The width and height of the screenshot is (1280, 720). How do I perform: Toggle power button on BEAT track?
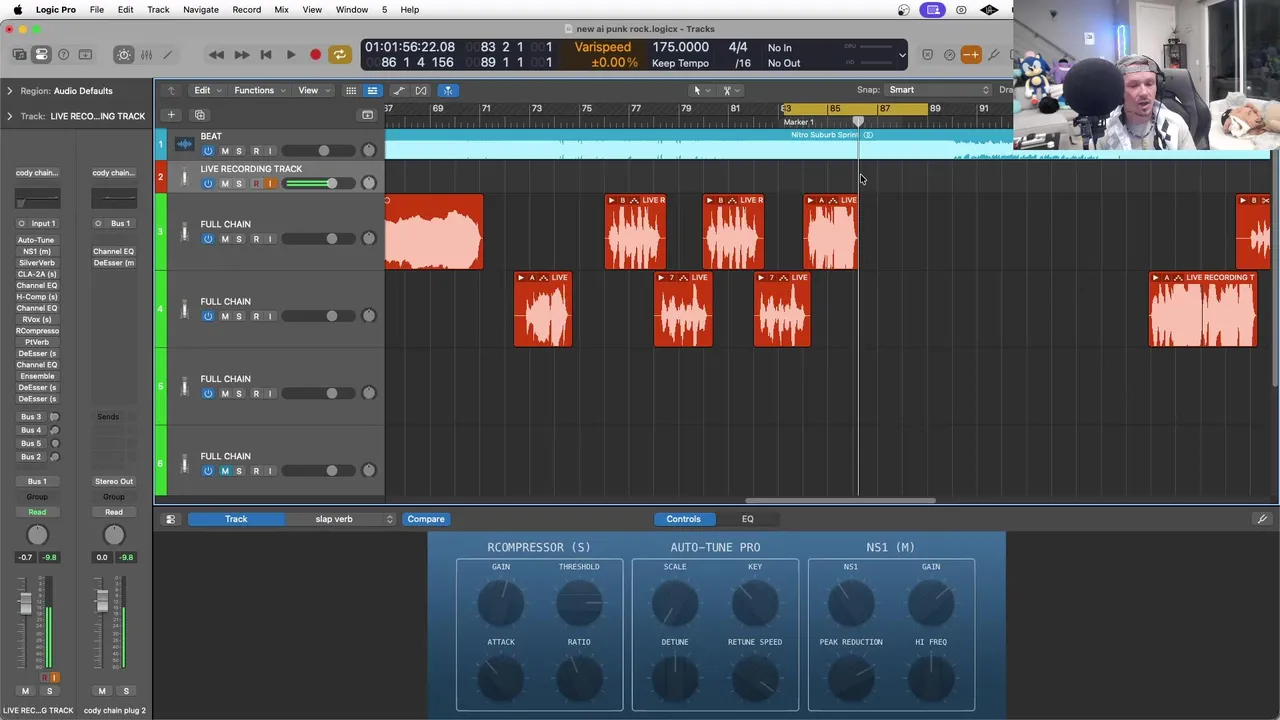point(208,151)
